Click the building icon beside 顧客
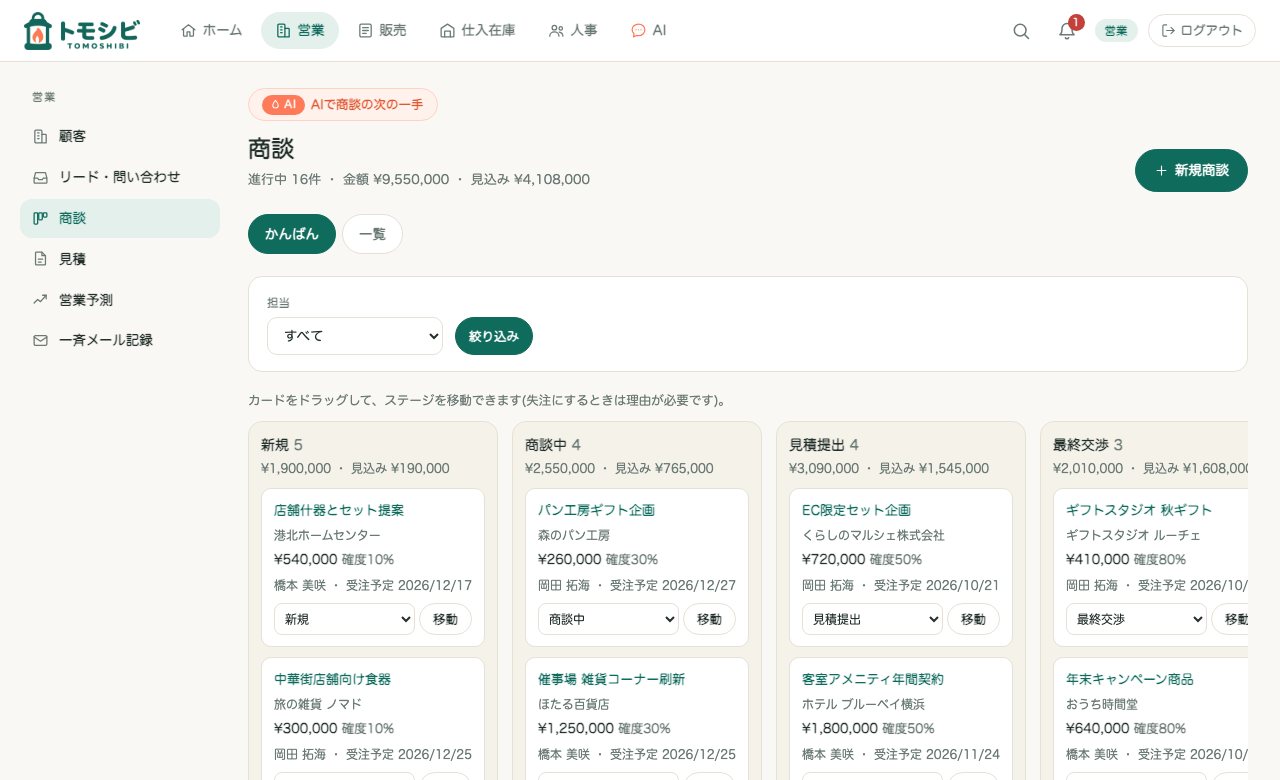 pos(40,136)
